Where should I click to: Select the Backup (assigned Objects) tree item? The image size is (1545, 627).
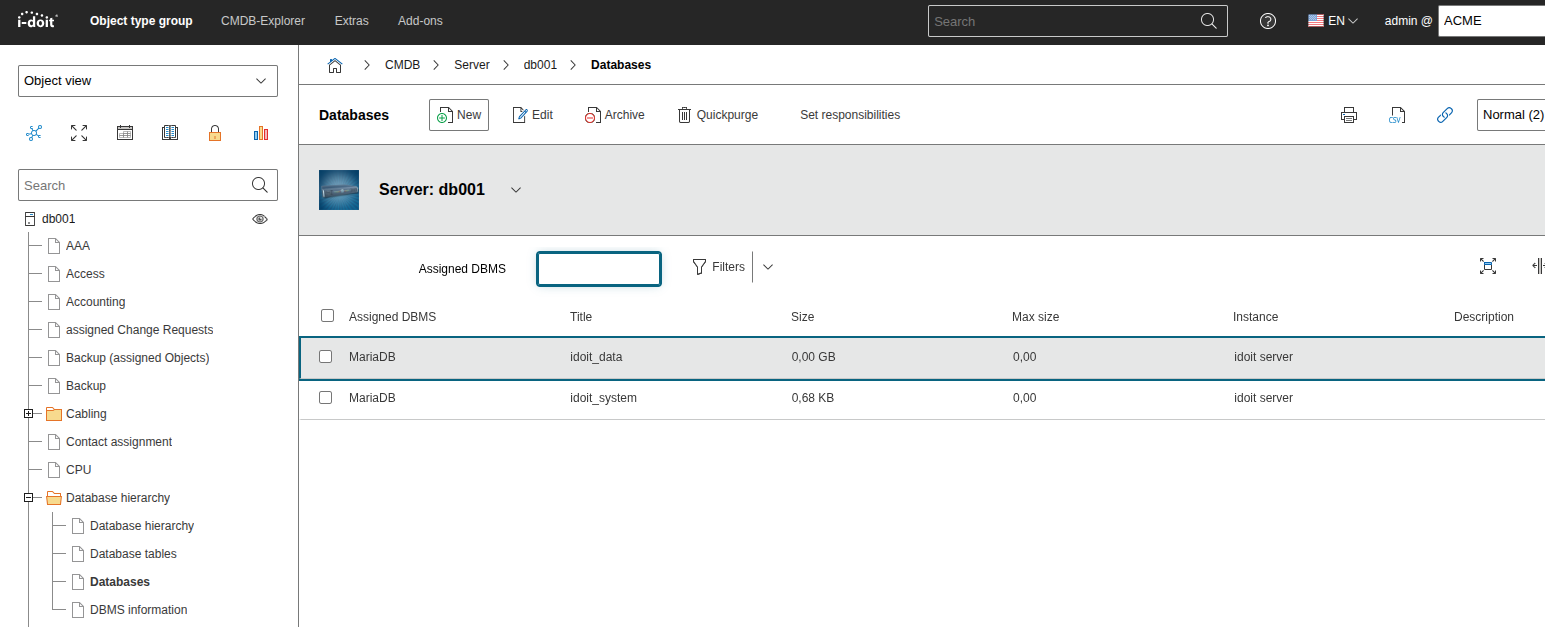(137, 358)
